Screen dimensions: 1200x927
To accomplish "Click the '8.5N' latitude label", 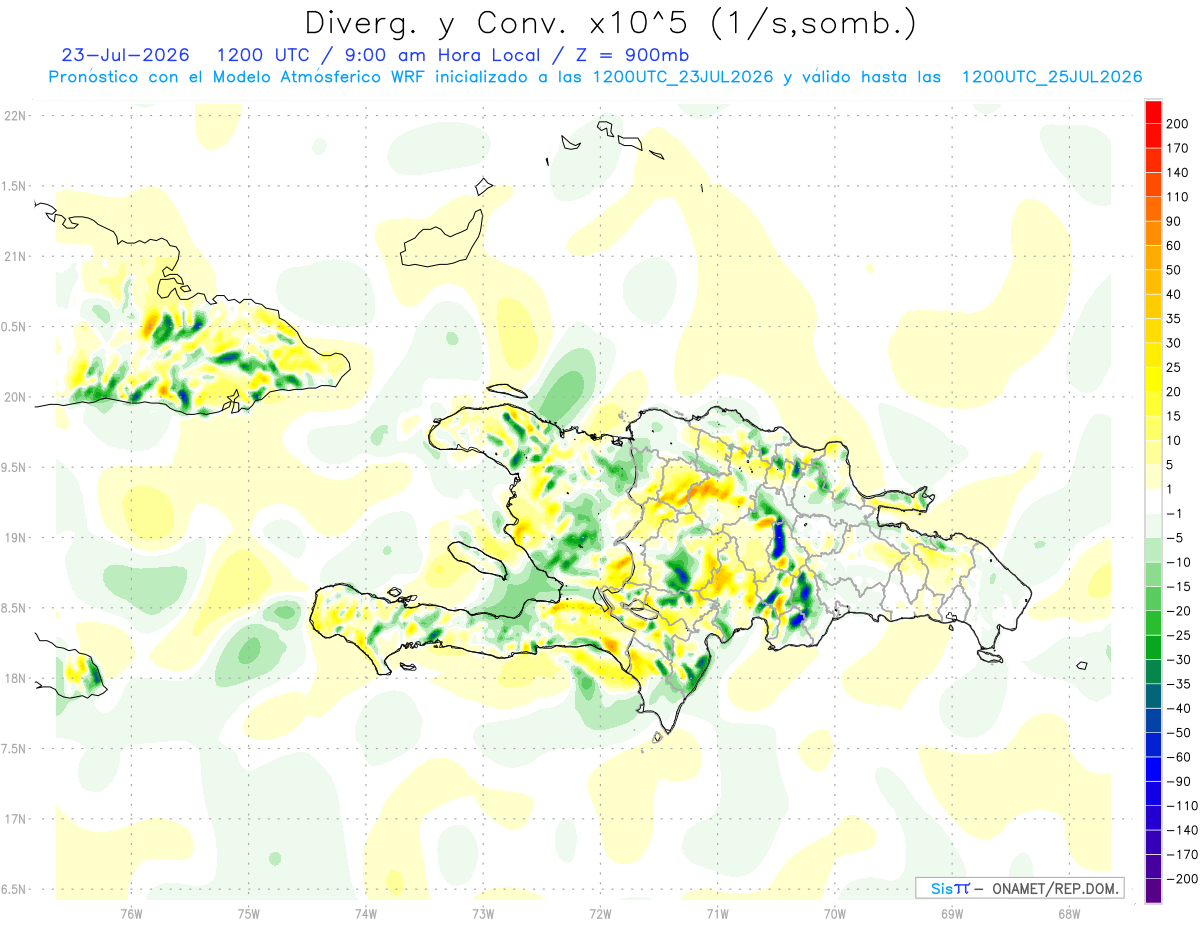I will pos(14,608).
